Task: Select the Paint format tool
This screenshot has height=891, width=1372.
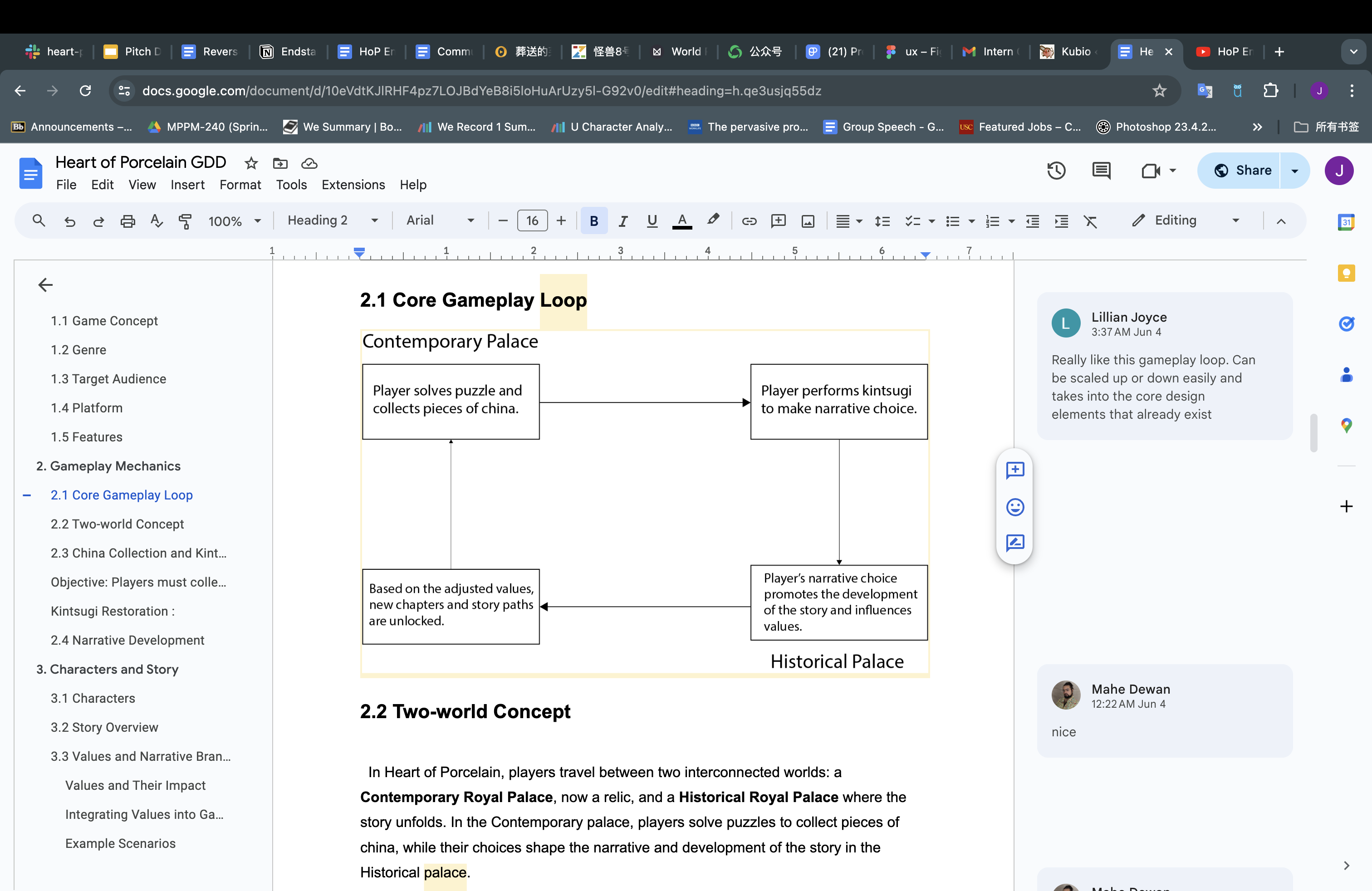Action: (x=185, y=221)
